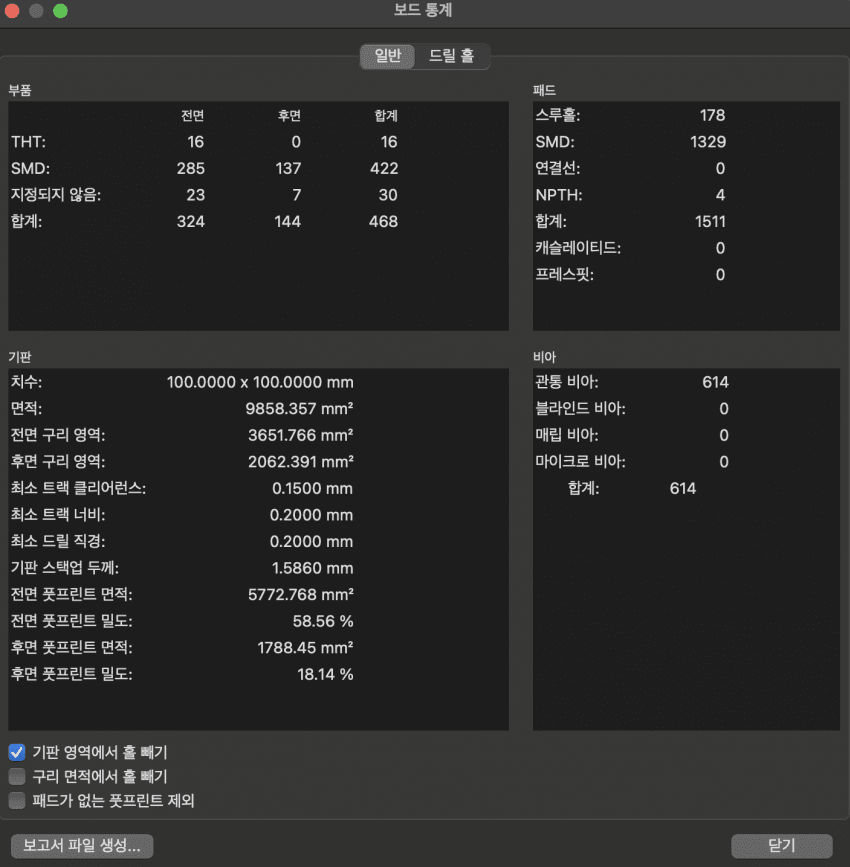Select the SMD pad count 1329
The image size is (850, 867).
pos(708,142)
